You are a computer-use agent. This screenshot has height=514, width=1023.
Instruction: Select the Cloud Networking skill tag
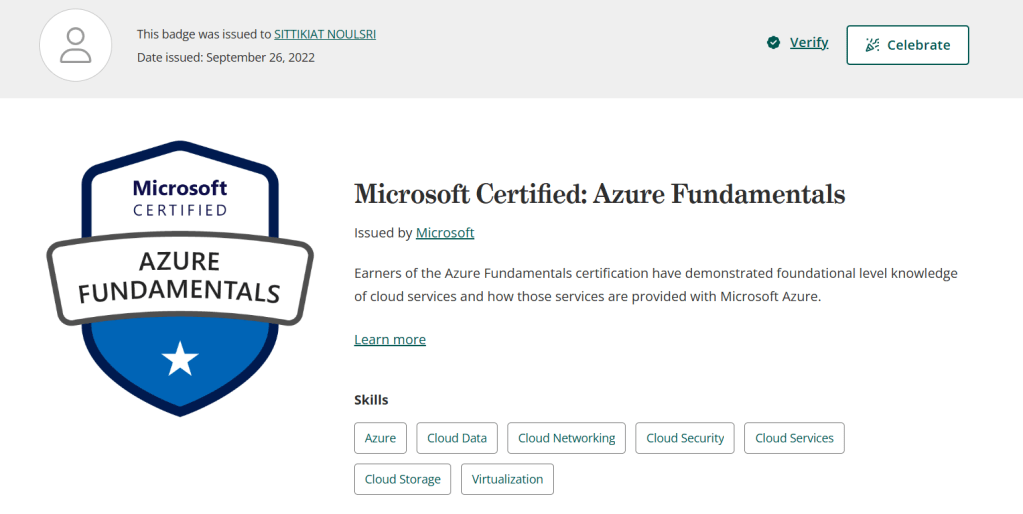point(566,438)
